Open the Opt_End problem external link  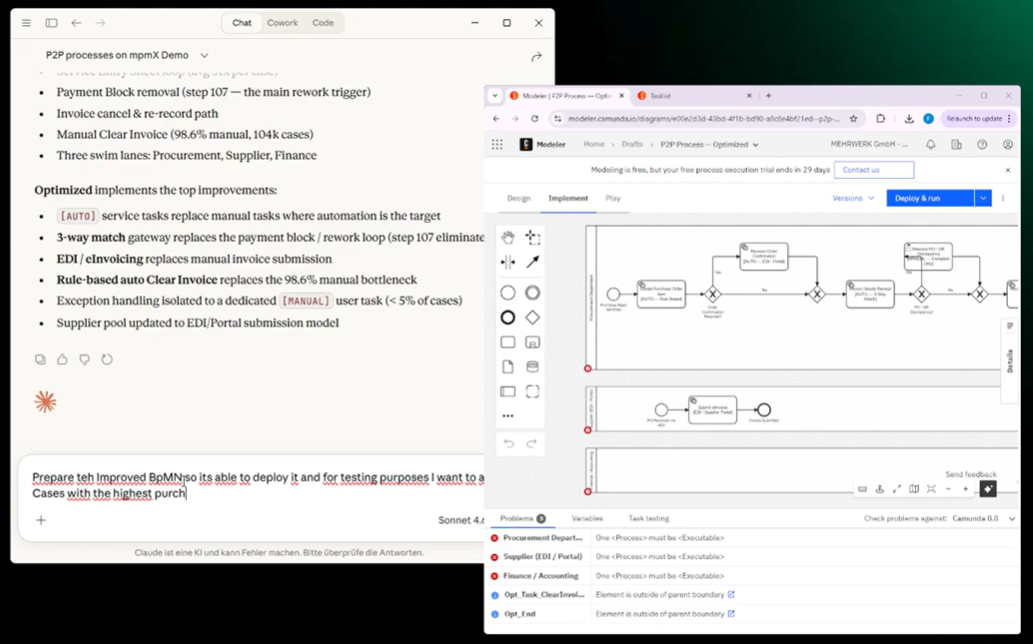[x=731, y=614]
